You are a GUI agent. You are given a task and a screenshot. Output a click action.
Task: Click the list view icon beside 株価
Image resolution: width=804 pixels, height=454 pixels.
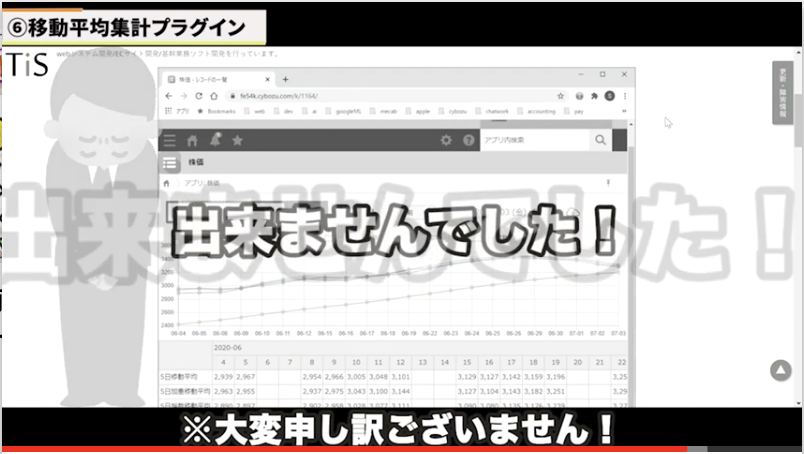pos(170,162)
